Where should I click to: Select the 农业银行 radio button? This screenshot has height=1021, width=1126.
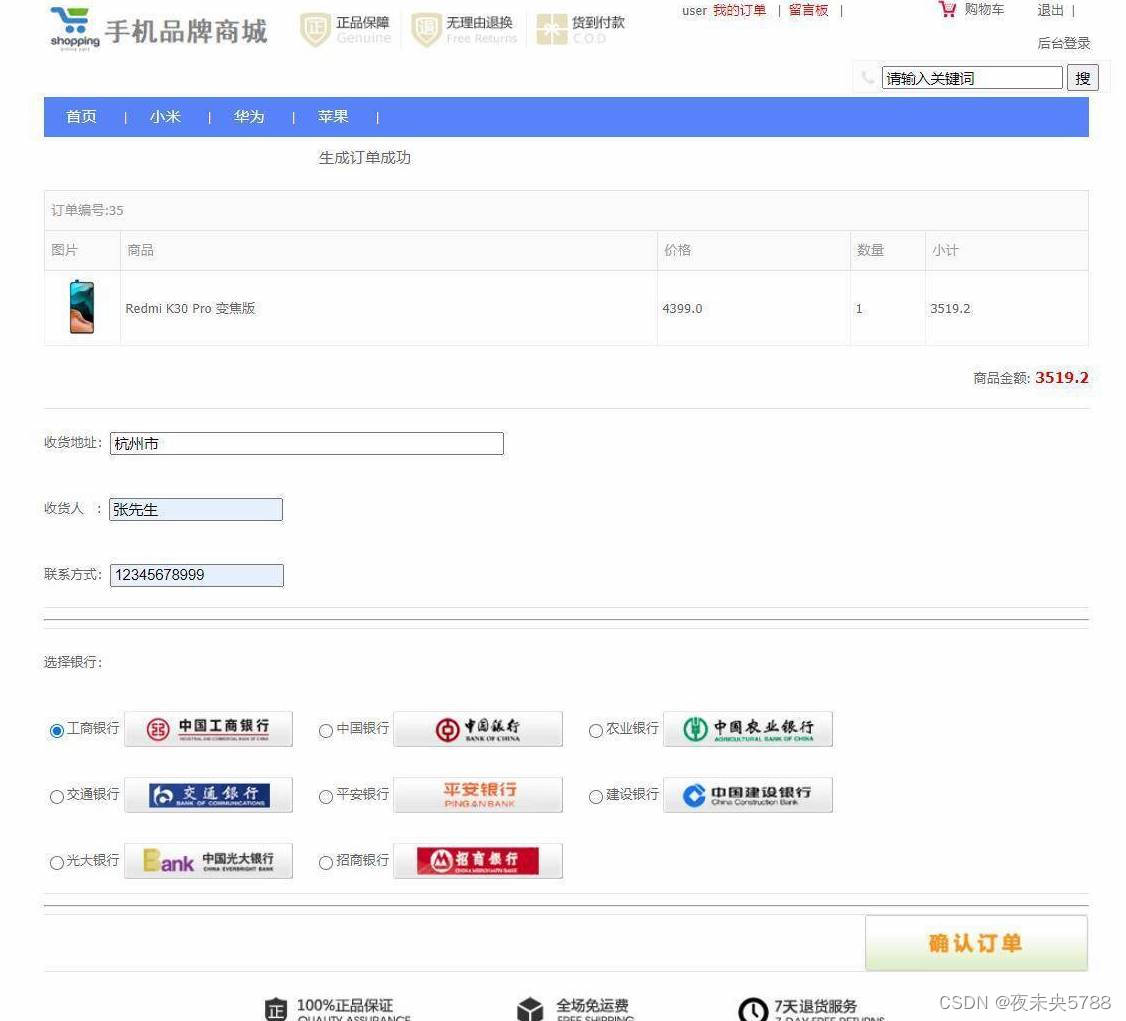coord(595,731)
